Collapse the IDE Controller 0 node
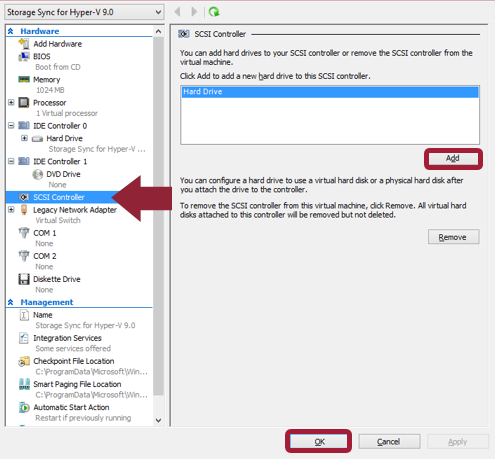Screen dimensions: 495x459 (x=11, y=125)
